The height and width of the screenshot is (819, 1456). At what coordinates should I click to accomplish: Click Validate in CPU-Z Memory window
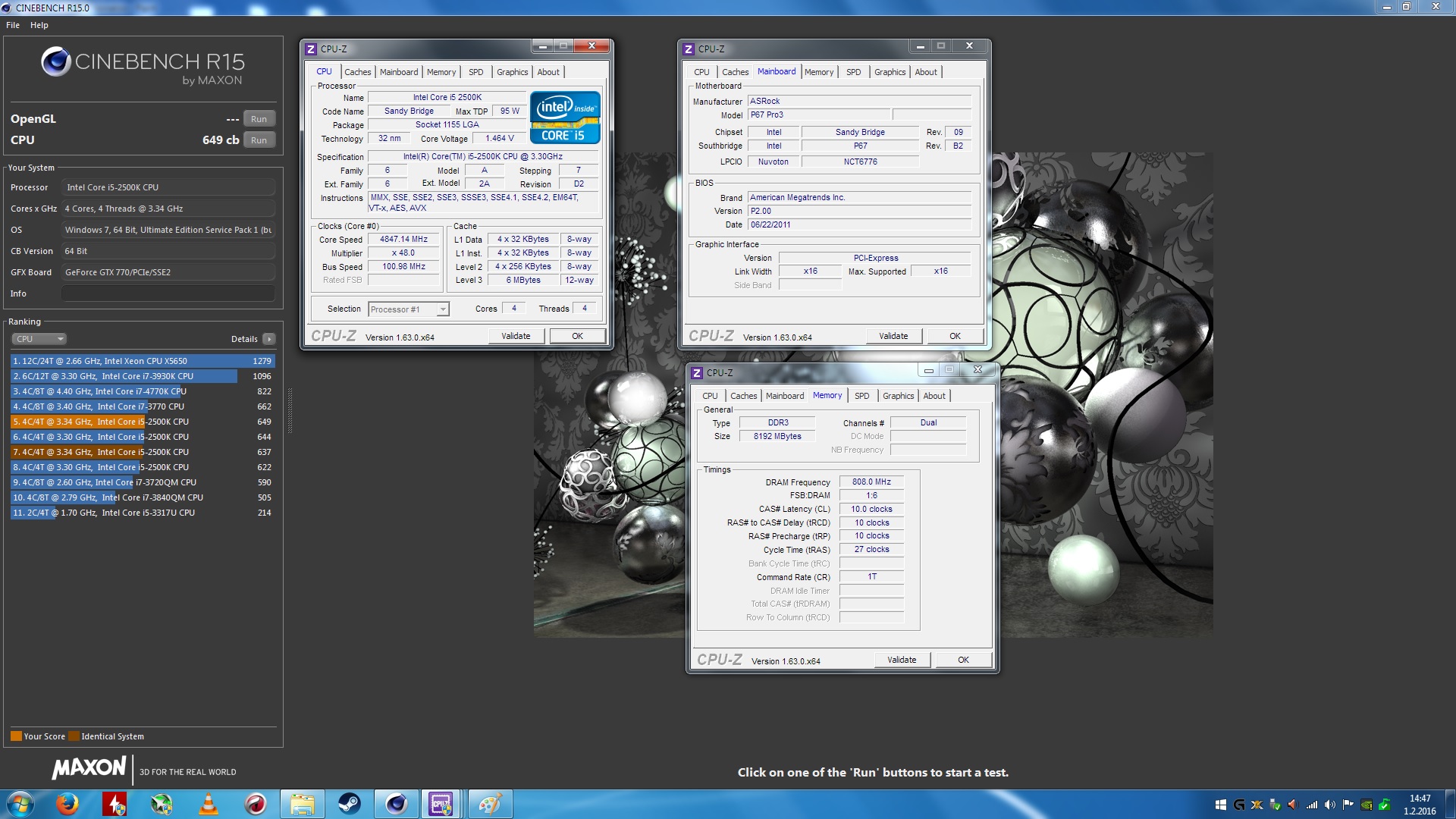pos(902,660)
